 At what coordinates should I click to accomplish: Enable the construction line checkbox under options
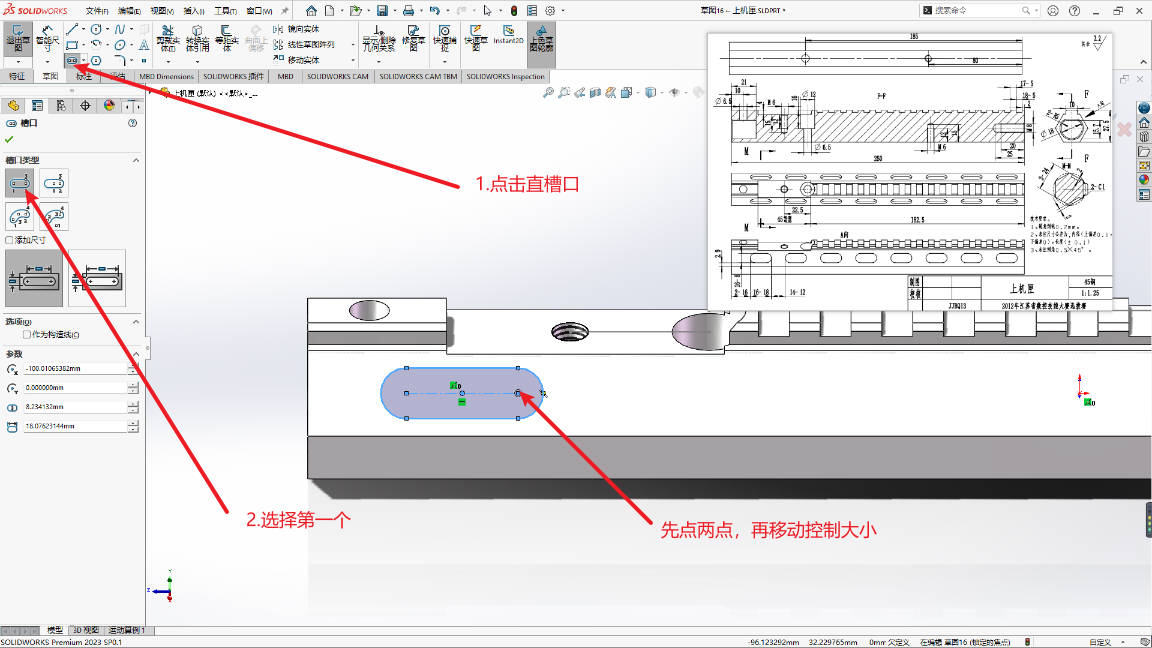click(x=27, y=334)
